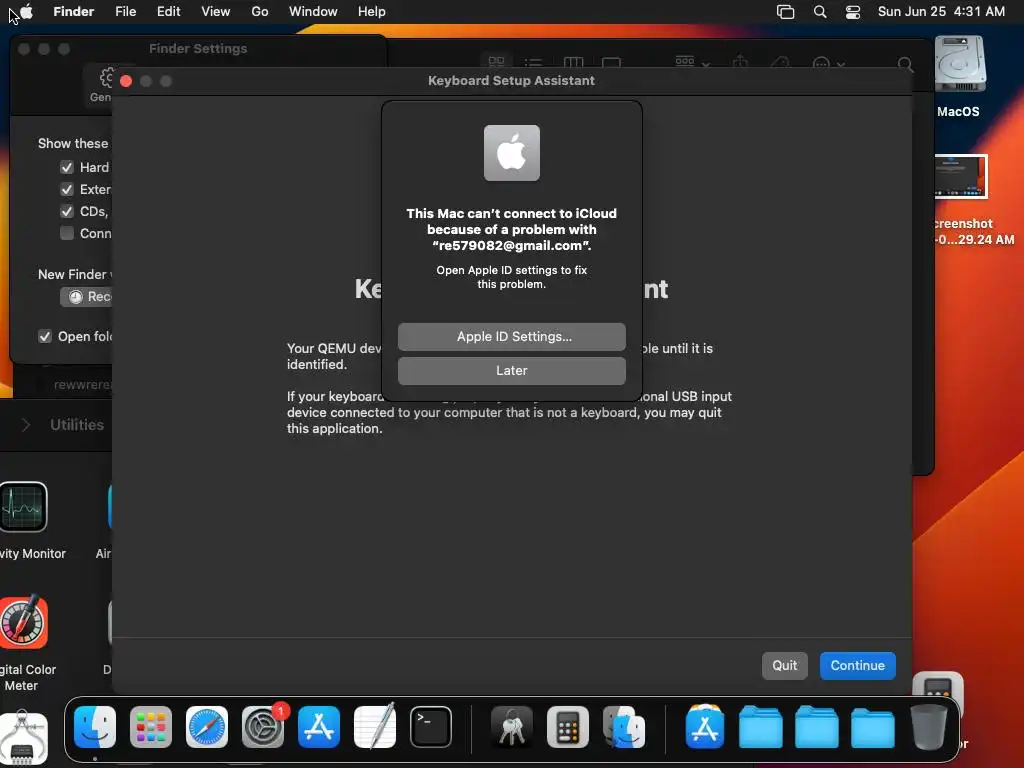The image size is (1024, 768).
Task: Open the Trash in the Dock
Action: [929, 727]
